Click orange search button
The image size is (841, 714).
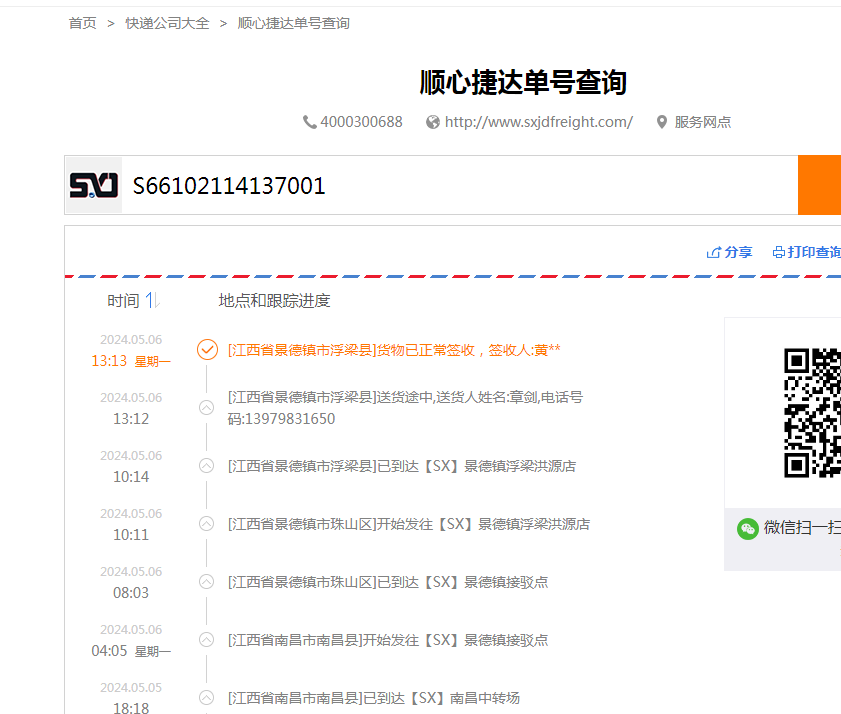tap(820, 185)
